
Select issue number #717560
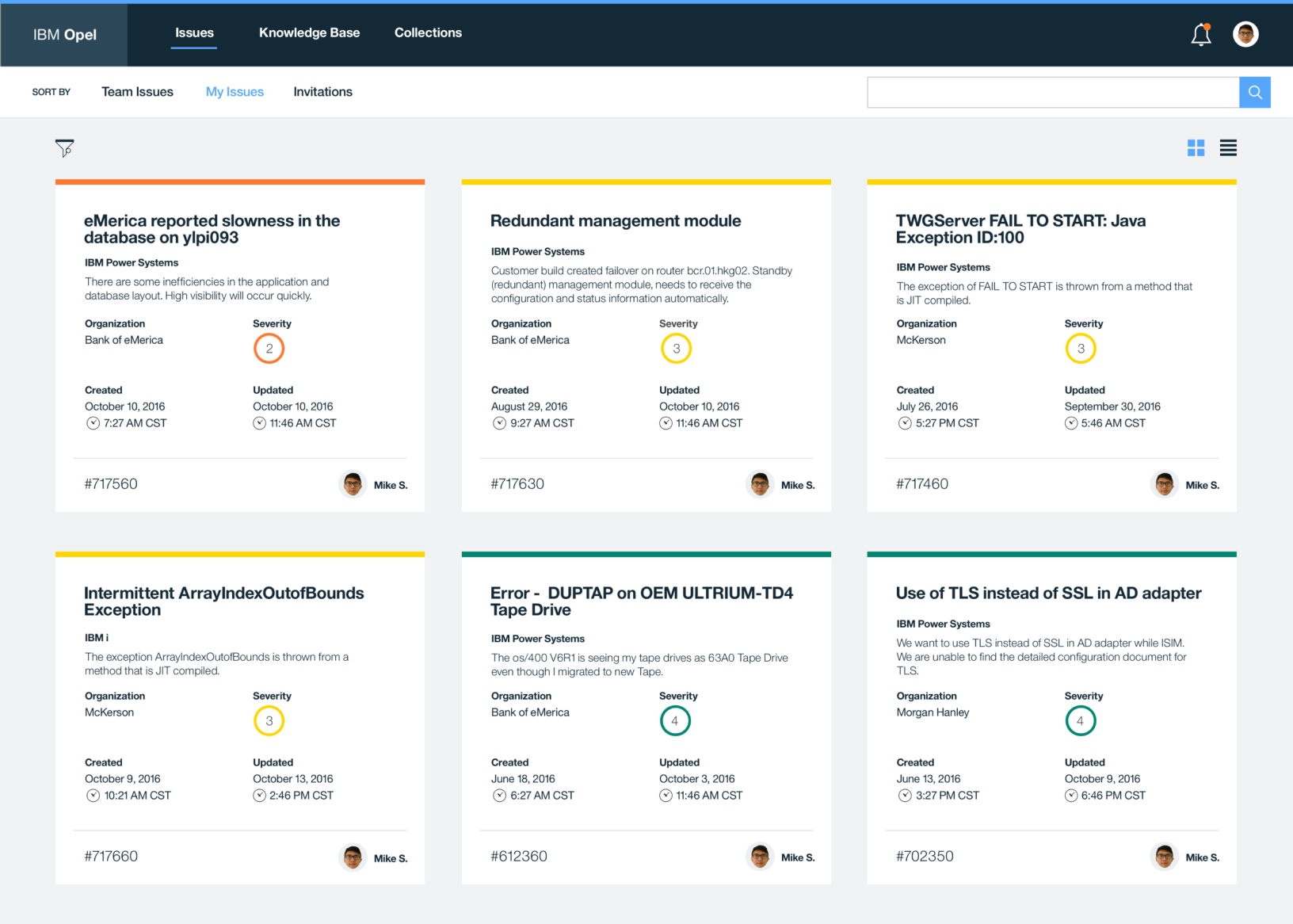(111, 484)
